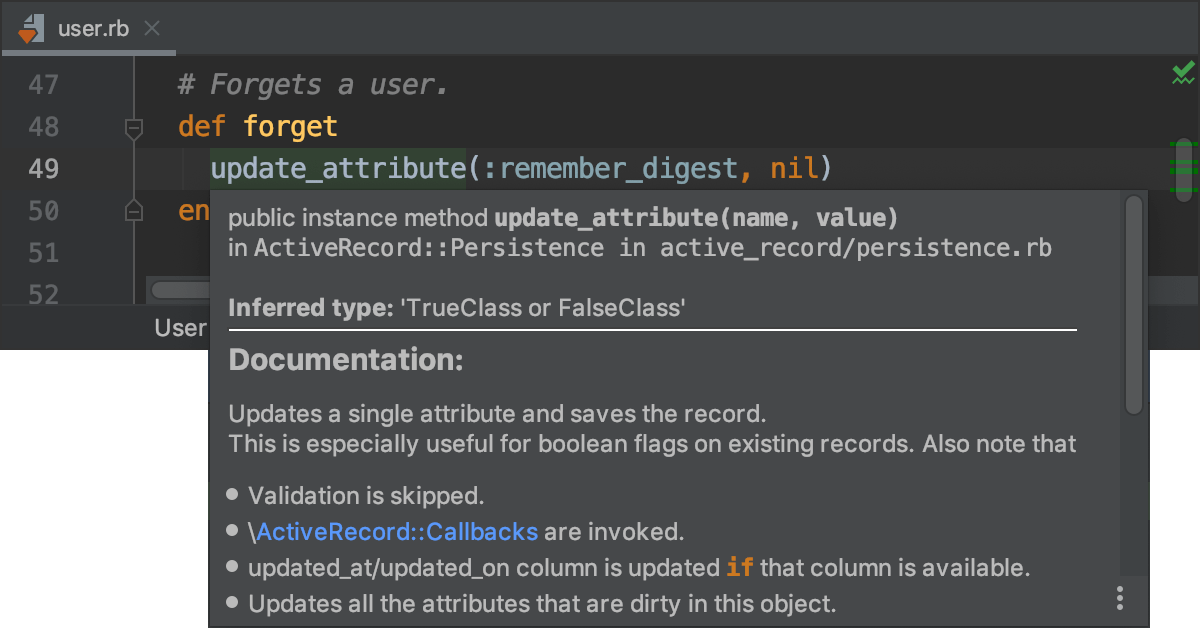Viewport: 1200px width, 628px height.
Task: Open the kebab overflow menu in the documentation popup
Action: [1119, 597]
